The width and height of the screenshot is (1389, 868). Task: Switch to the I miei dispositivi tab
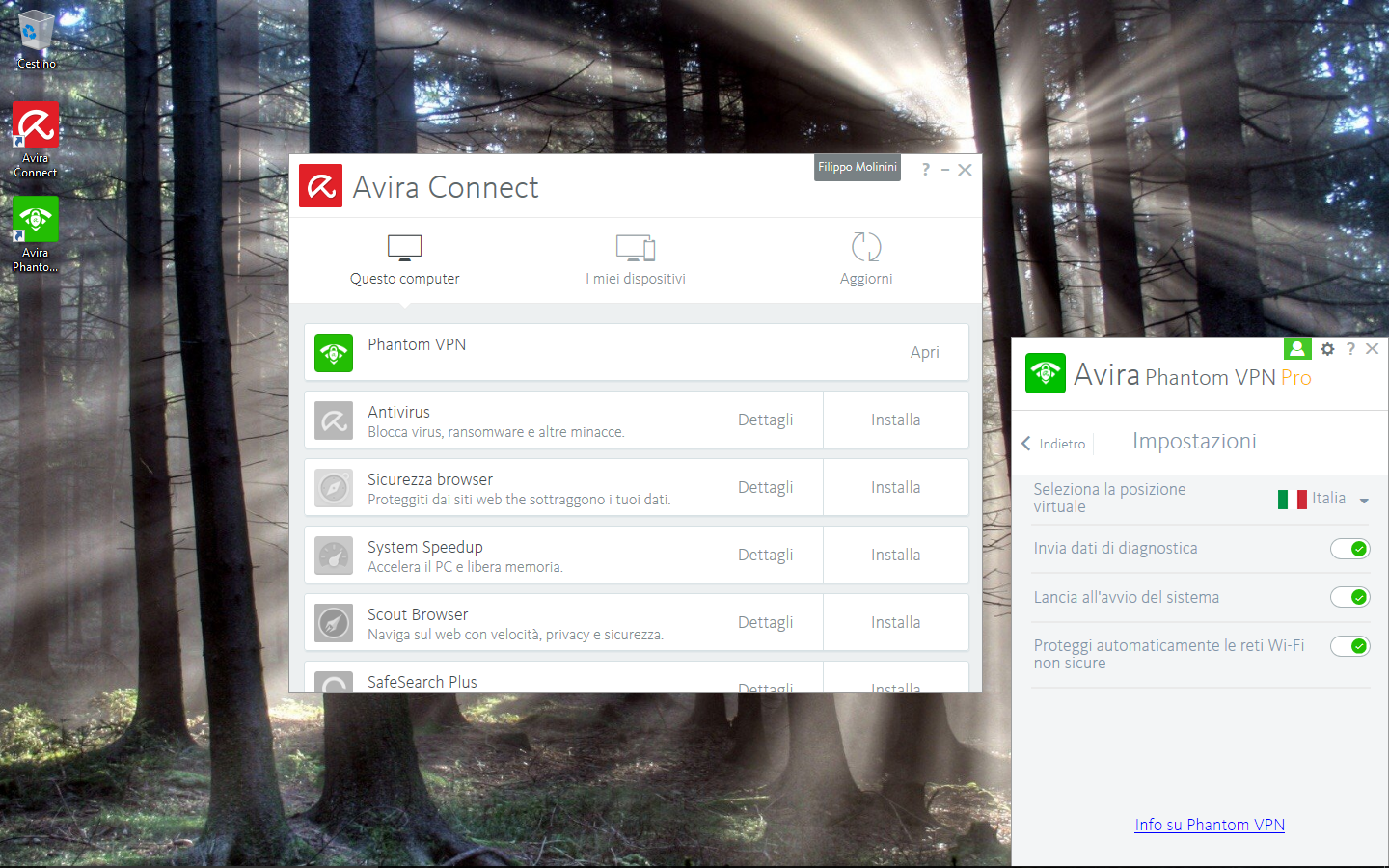[x=636, y=260]
